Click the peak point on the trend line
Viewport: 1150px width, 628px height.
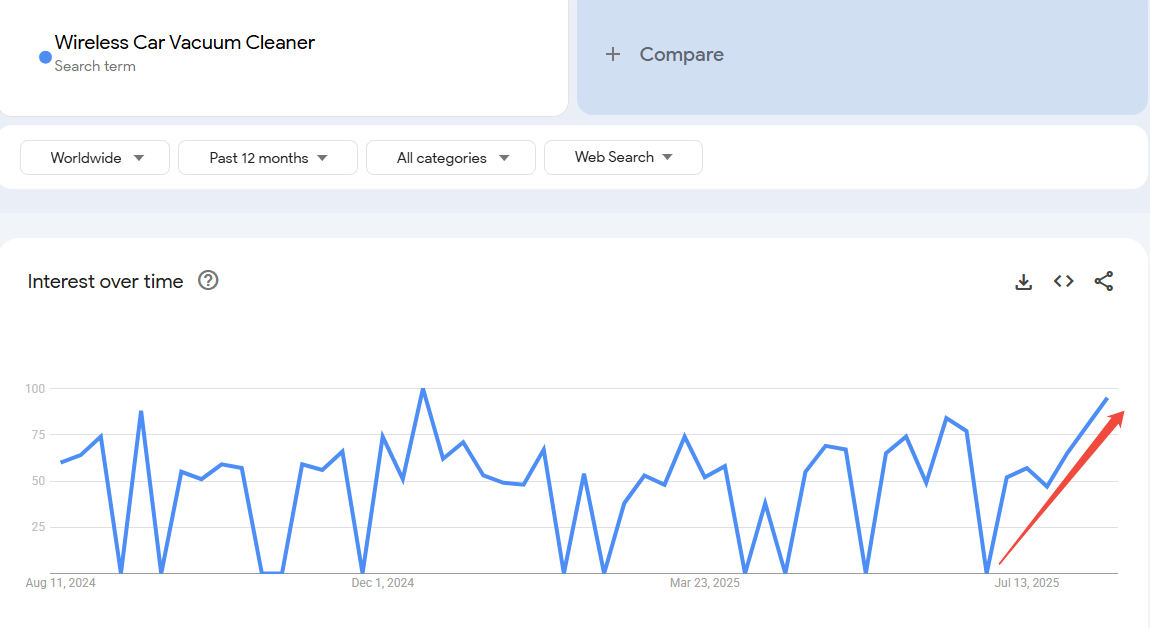point(423,389)
